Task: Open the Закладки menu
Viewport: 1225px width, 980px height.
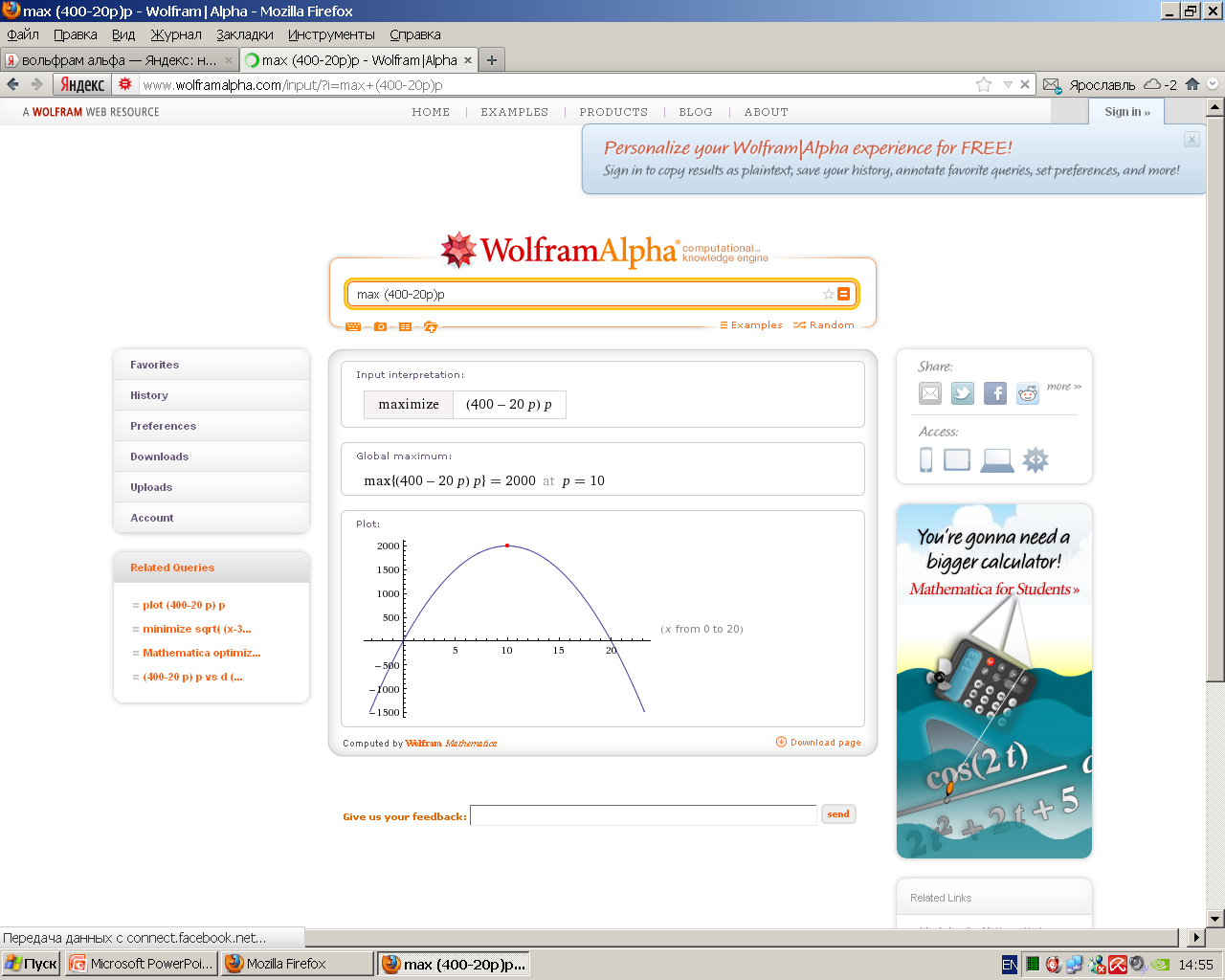Action: (x=245, y=34)
